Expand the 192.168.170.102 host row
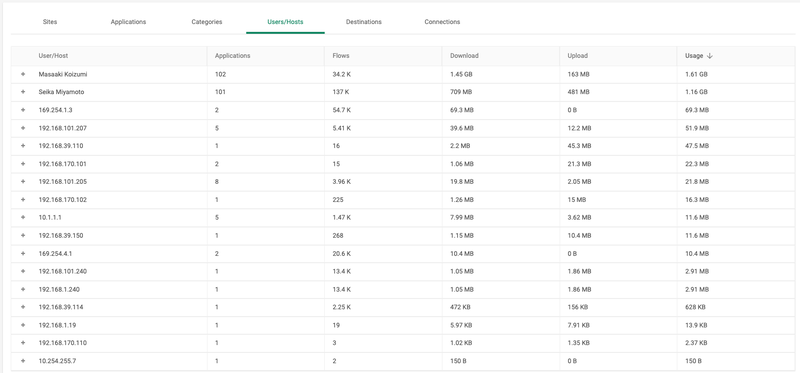The image size is (800, 373). [x=23, y=200]
